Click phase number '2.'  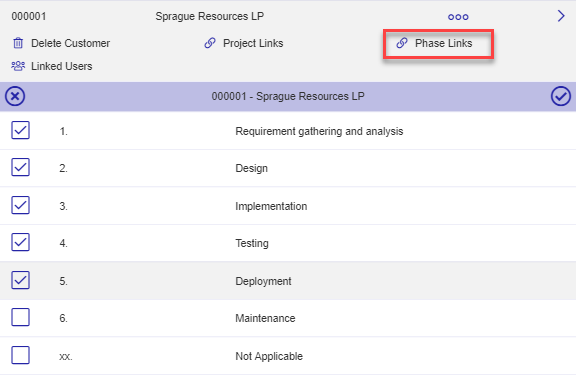click(x=64, y=169)
